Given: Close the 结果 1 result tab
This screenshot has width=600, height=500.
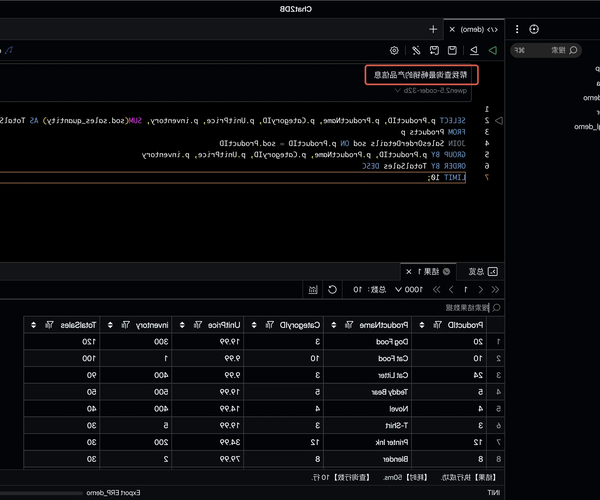Looking at the screenshot, I should [406, 271].
